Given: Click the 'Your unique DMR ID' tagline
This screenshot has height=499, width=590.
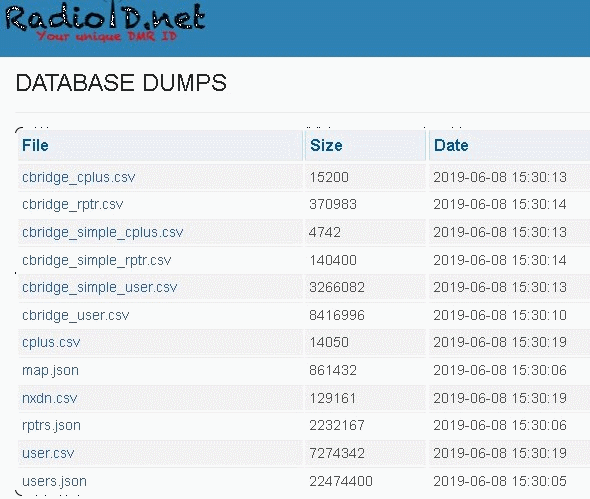Looking at the screenshot, I should (106, 37).
